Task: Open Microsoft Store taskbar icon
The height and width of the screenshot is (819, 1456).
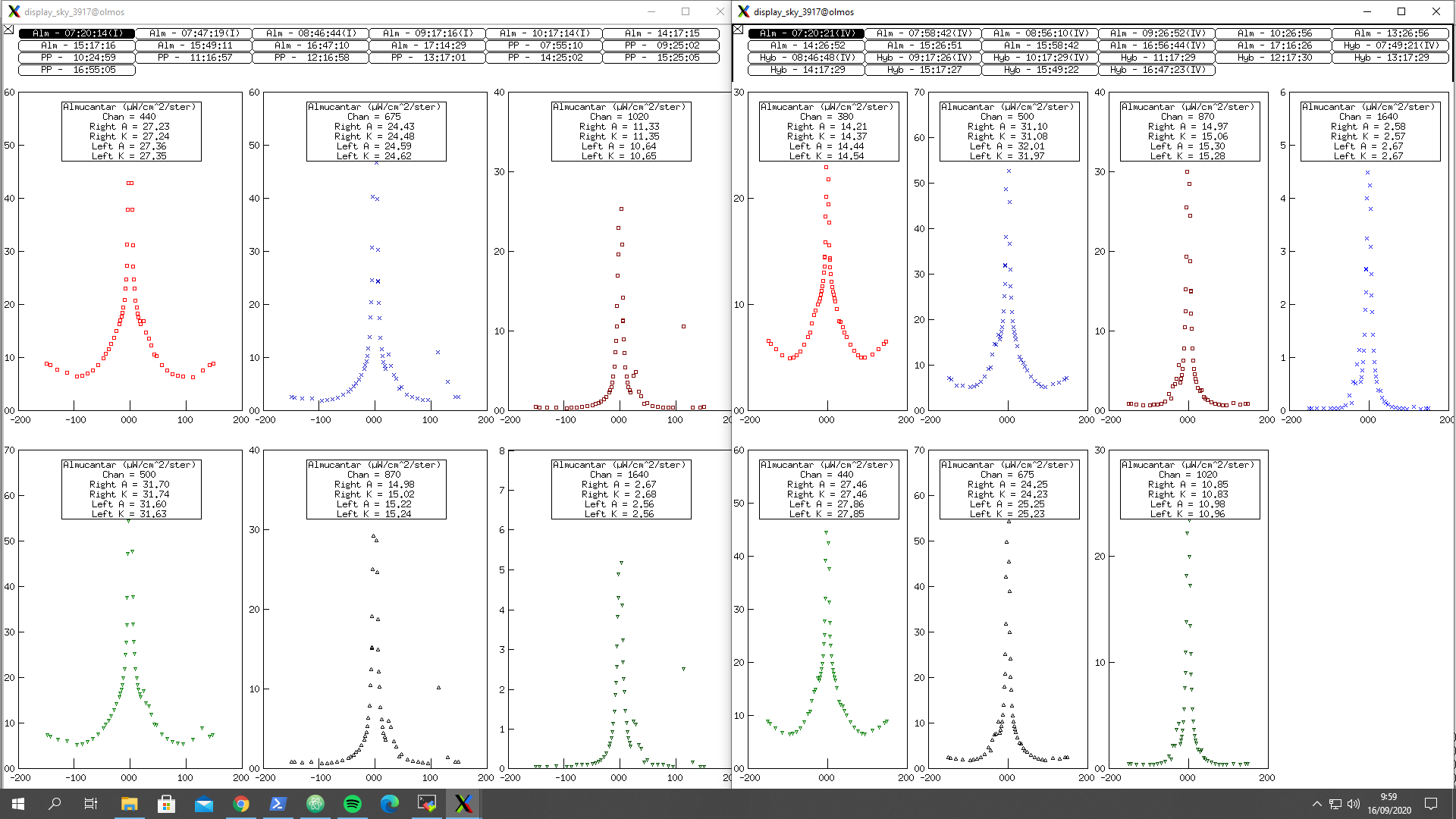Action: pyautogui.click(x=167, y=804)
